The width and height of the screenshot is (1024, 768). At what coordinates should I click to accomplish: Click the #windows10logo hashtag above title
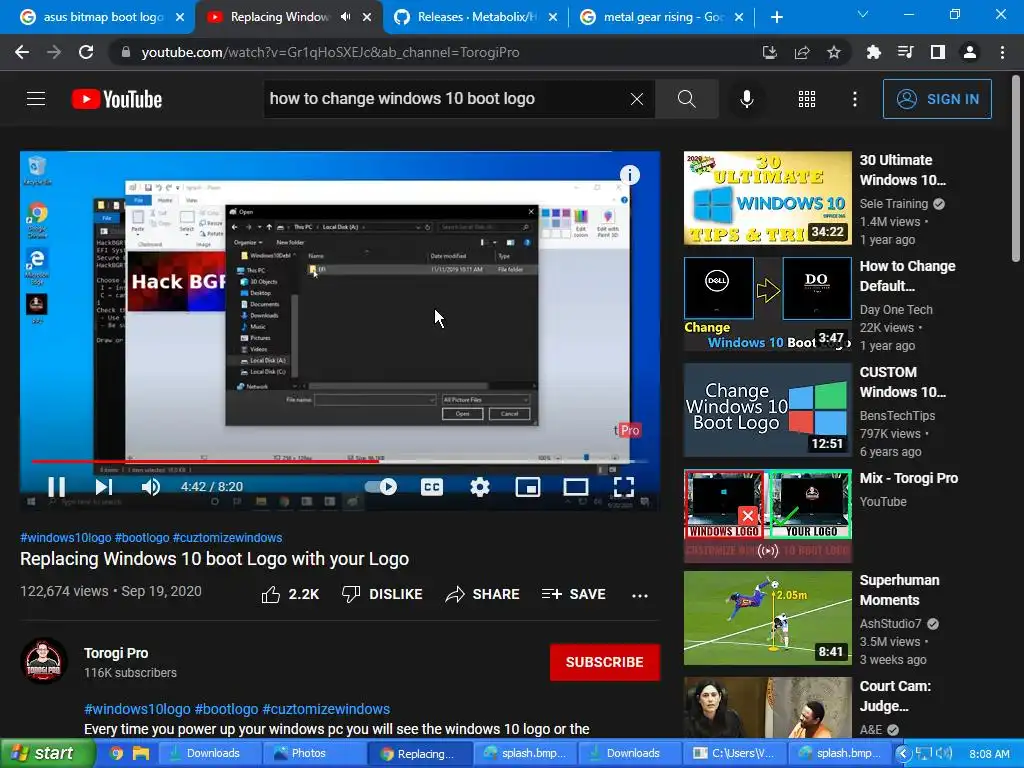[65, 537]
